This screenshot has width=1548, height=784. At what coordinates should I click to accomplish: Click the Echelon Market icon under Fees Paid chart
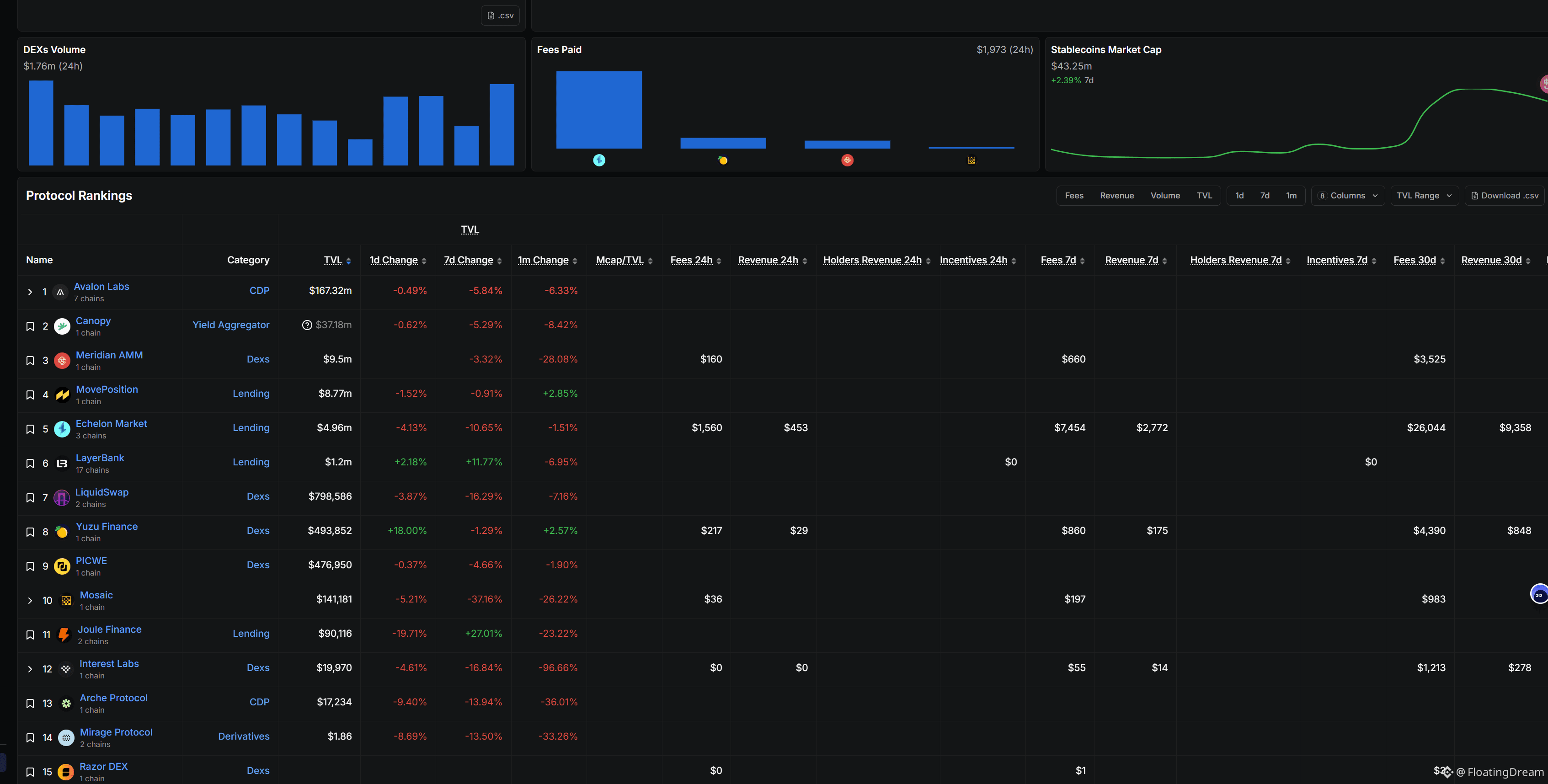point(599,160)
